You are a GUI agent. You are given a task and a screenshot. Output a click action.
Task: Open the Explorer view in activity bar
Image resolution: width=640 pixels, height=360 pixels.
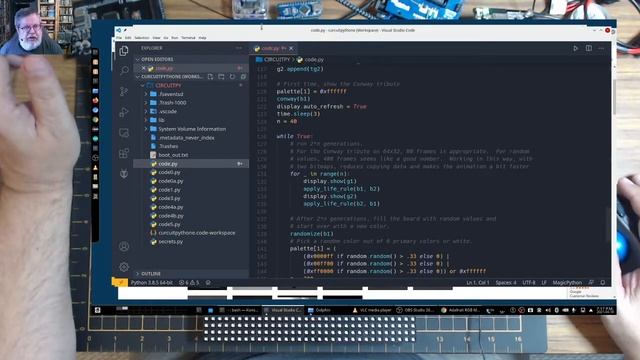pos(124,51)
